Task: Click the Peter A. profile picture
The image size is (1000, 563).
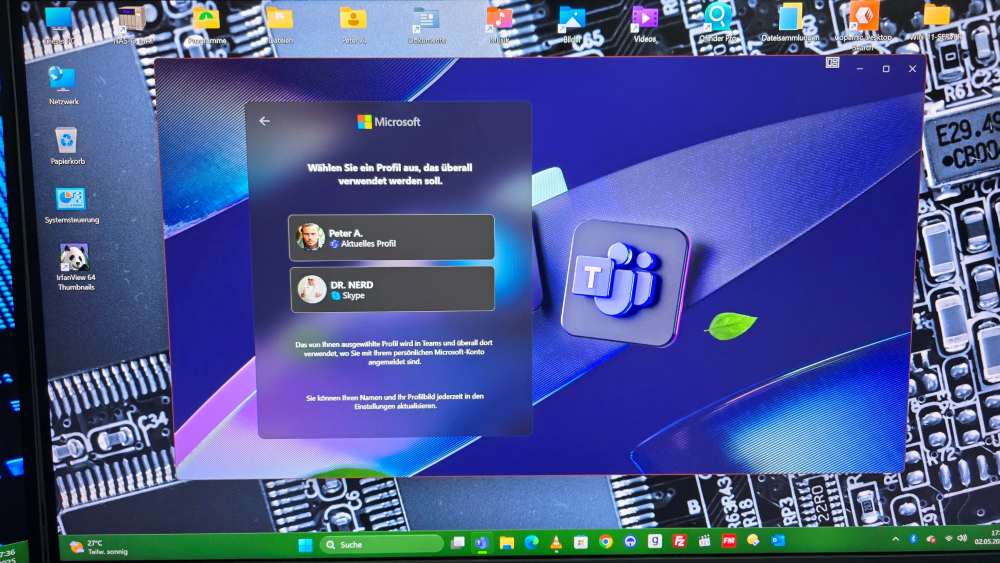Action: (311, 237)
